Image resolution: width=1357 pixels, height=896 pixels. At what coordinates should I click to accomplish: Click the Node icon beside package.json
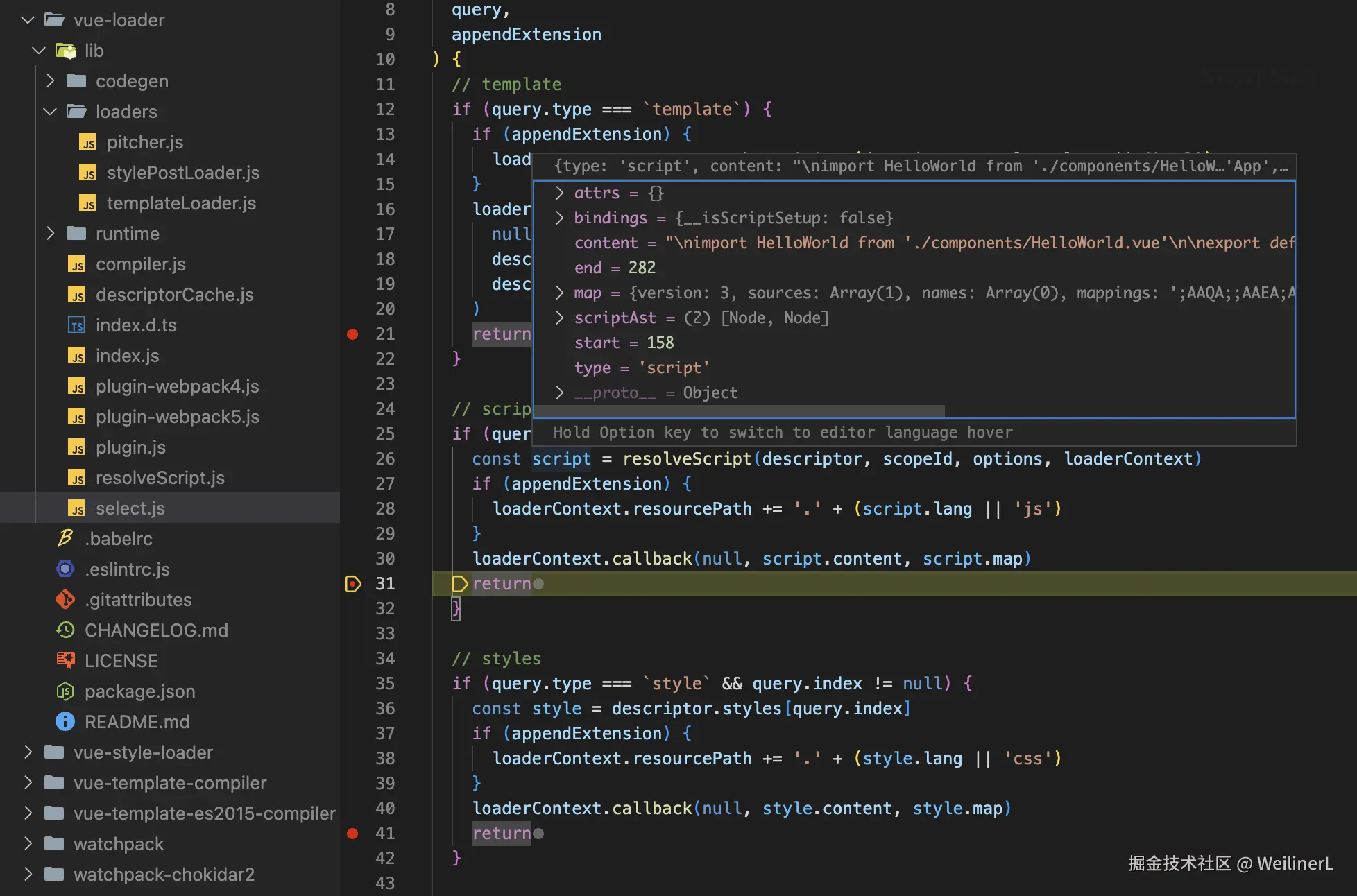(65, 691)
